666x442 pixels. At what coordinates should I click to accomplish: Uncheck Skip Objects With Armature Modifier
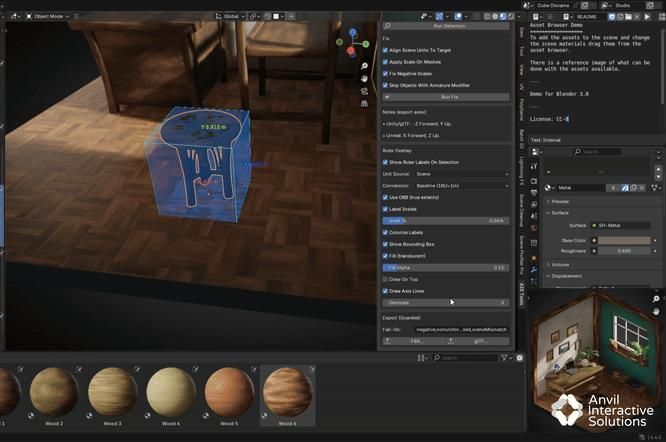click(385, 85)
